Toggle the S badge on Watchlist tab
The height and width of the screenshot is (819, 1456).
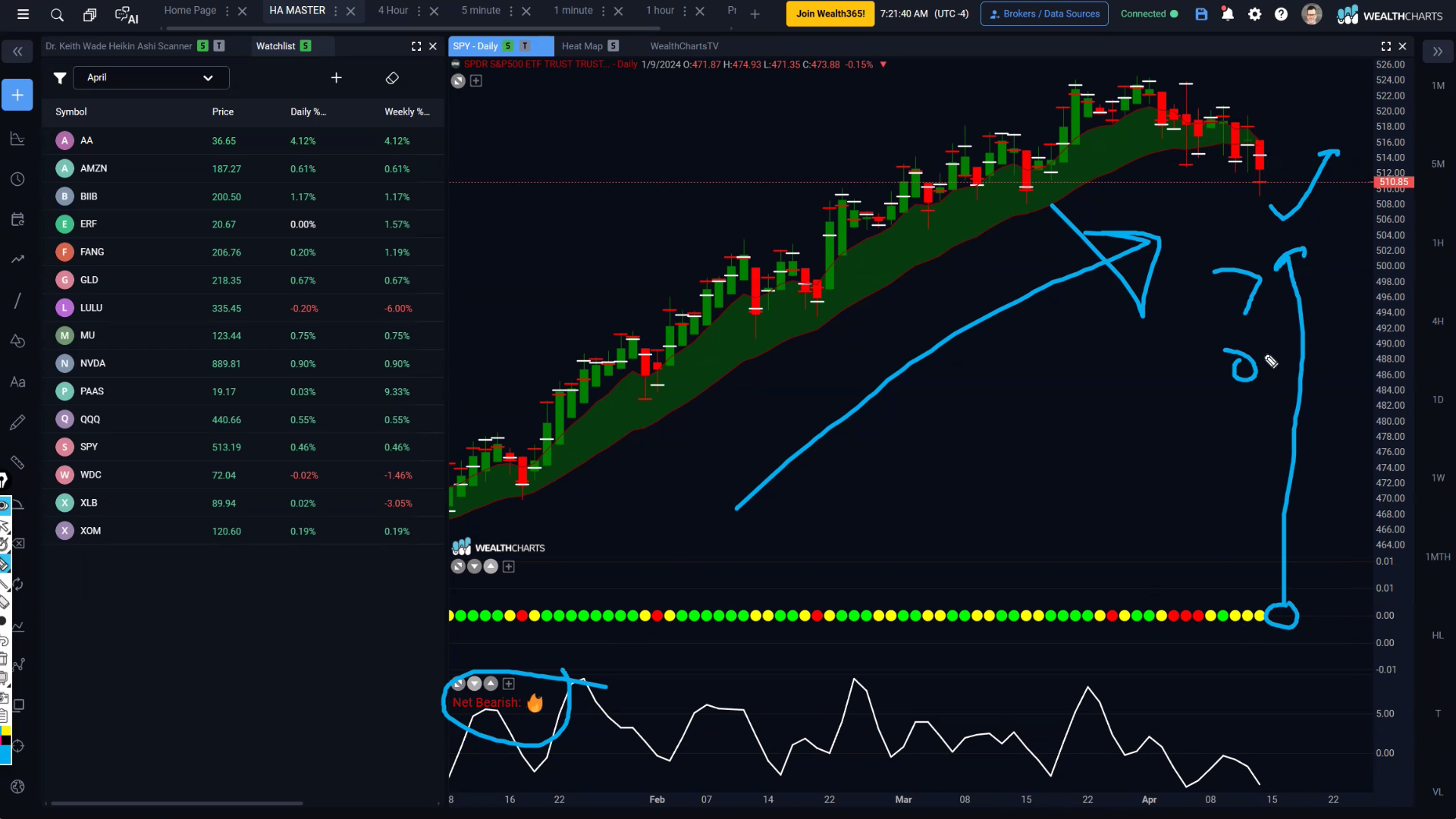pos(305,45)
